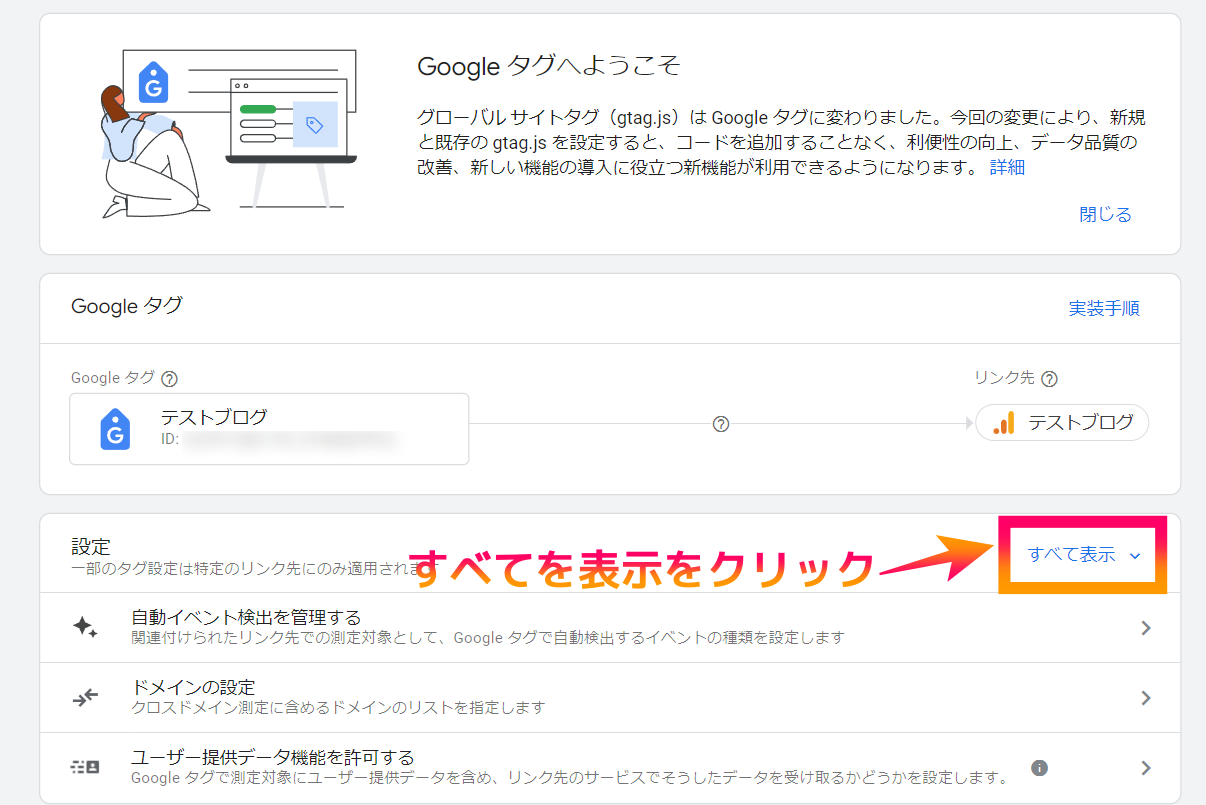This screenshot has height=805, width=1206.
Task: Click the help icon on the connector line
Action: (721, 424)
